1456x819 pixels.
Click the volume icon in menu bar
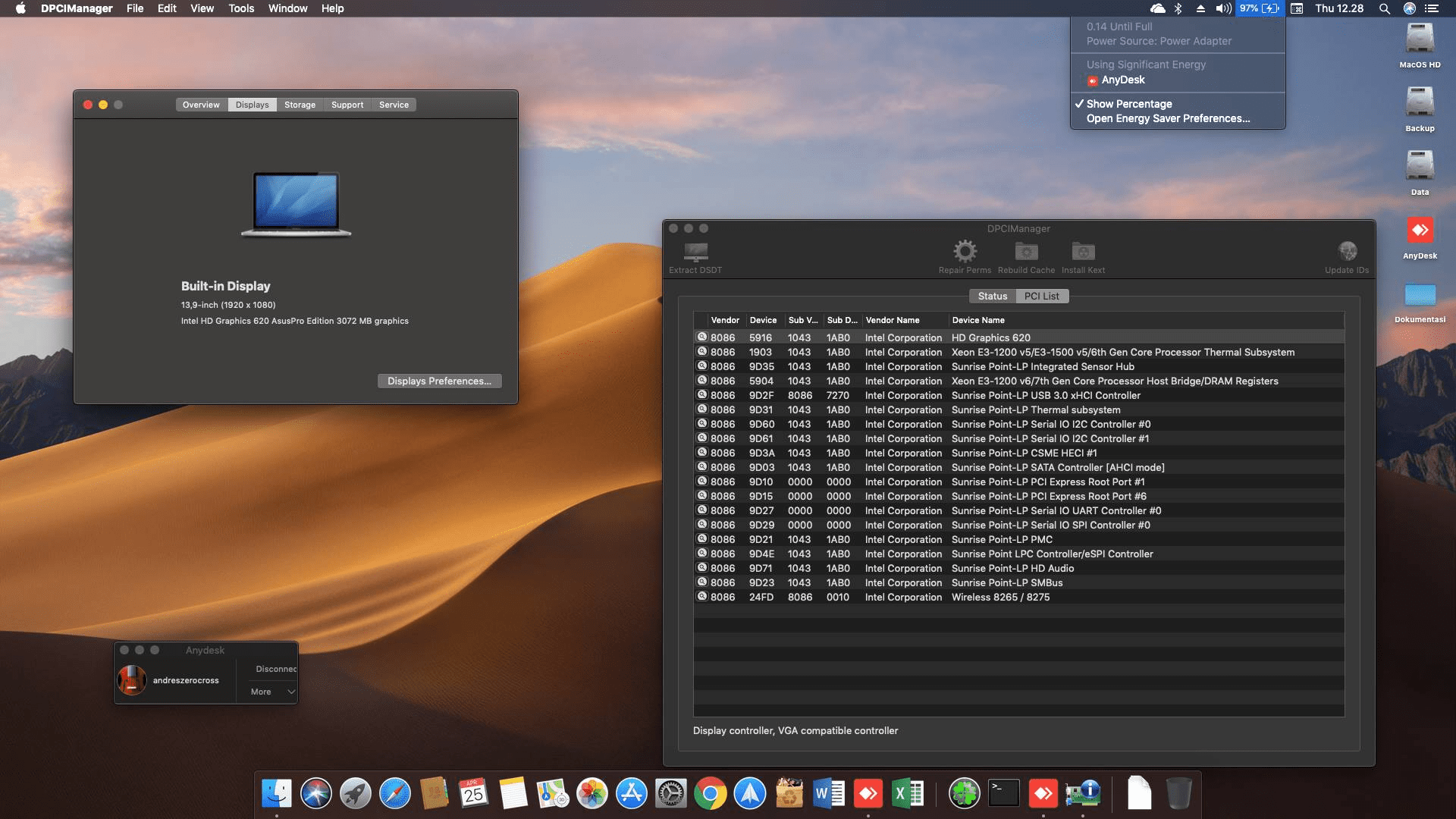[x=1223, y=8]
